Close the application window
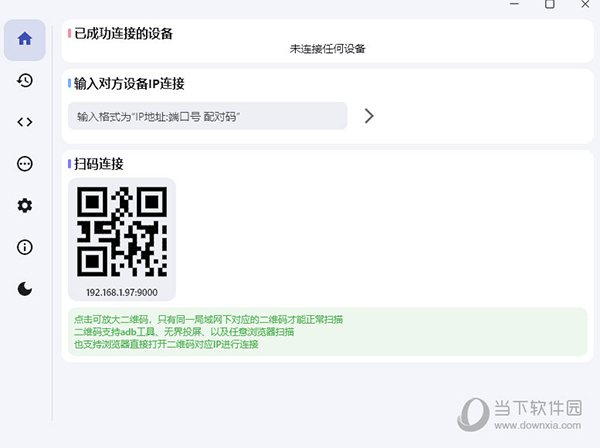Image resolution: width=600 pixels, height=448 pixels. (x=585, y=4)
